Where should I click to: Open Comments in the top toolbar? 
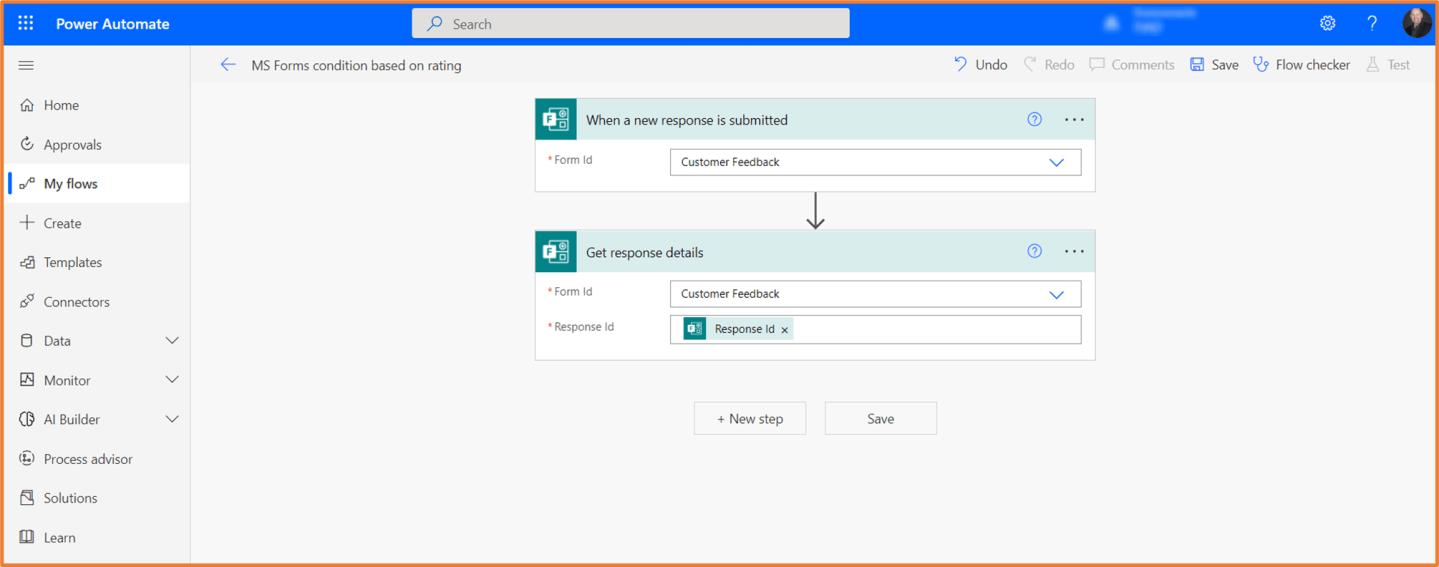[1132, 65]
